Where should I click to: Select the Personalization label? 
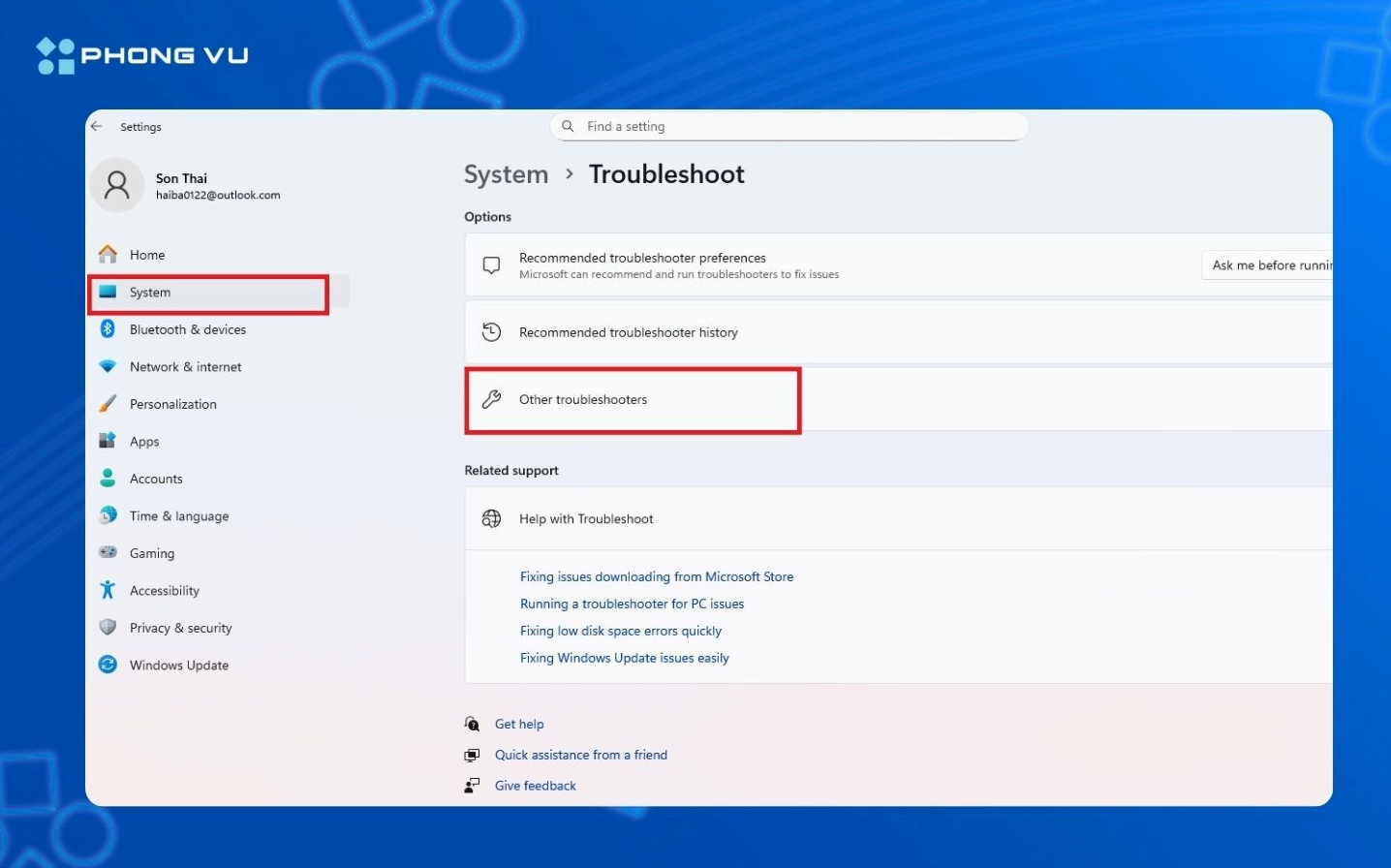click(x=173, y=404)
